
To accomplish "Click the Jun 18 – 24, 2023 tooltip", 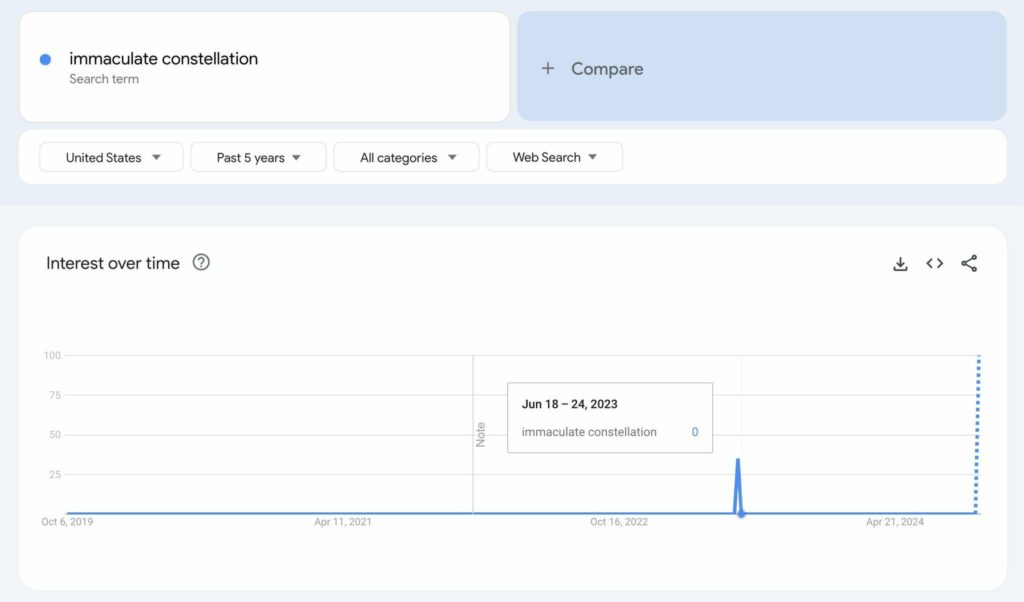I will [x=609, y=416].
